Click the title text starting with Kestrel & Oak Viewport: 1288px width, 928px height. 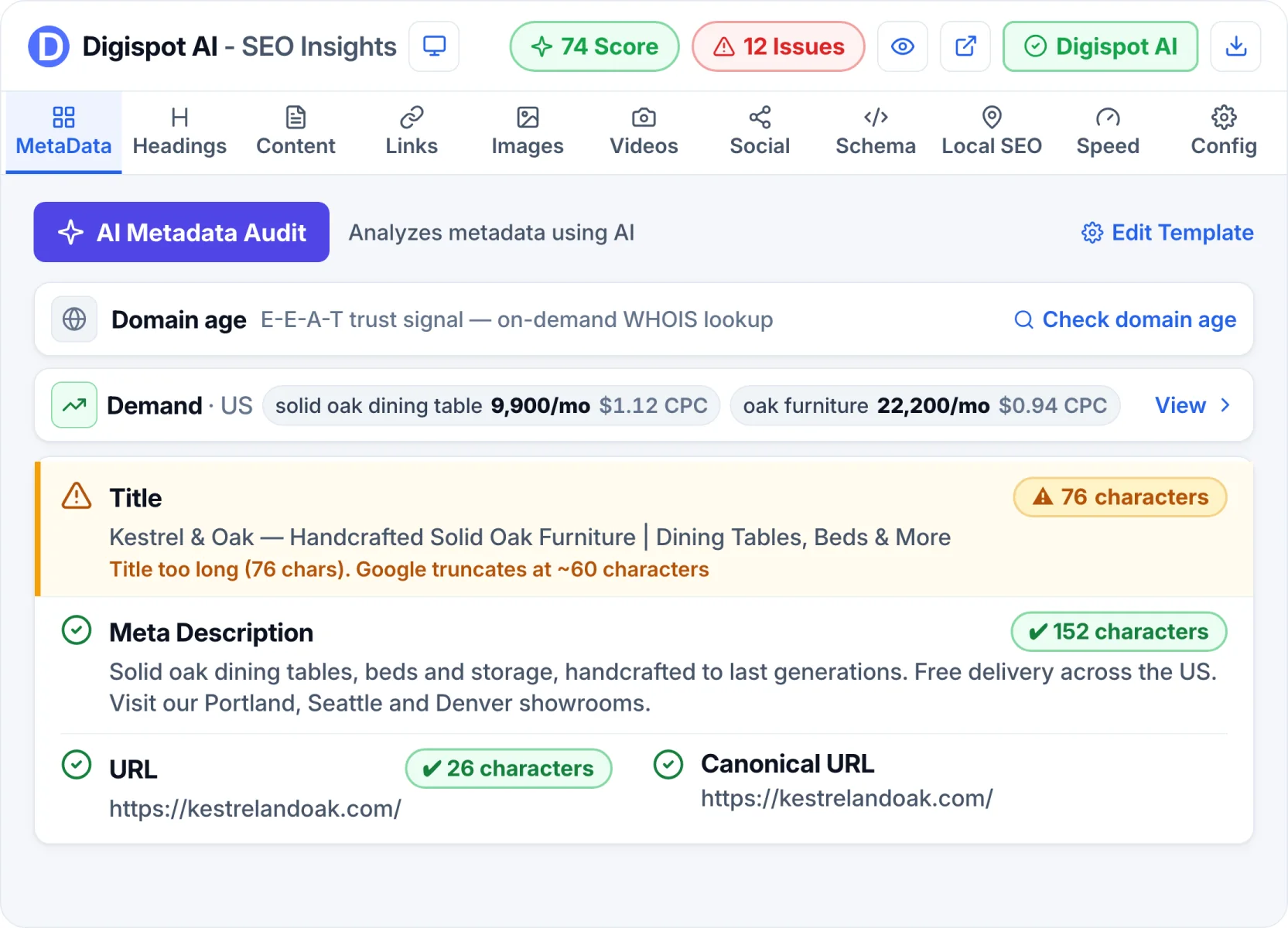pos(530,537)
